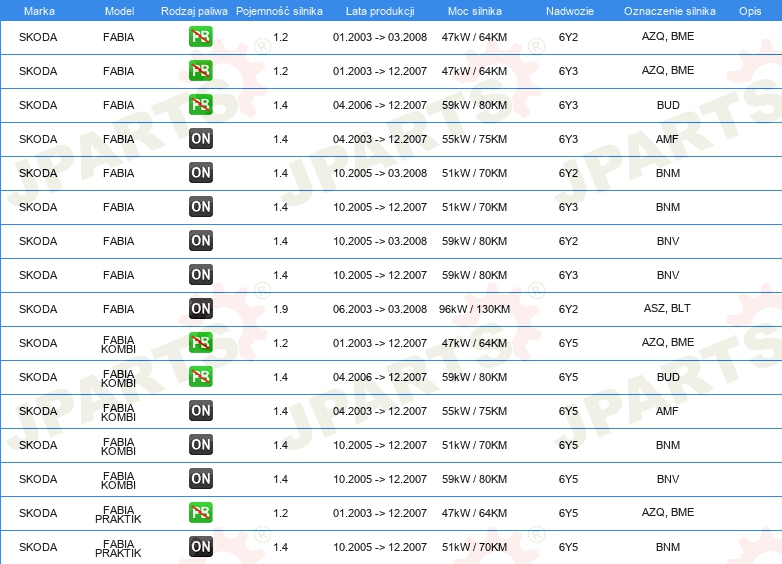
Task: Select the 55kW / 75KM cell in the Fabia Kombi row
Action: coord(474,411)
